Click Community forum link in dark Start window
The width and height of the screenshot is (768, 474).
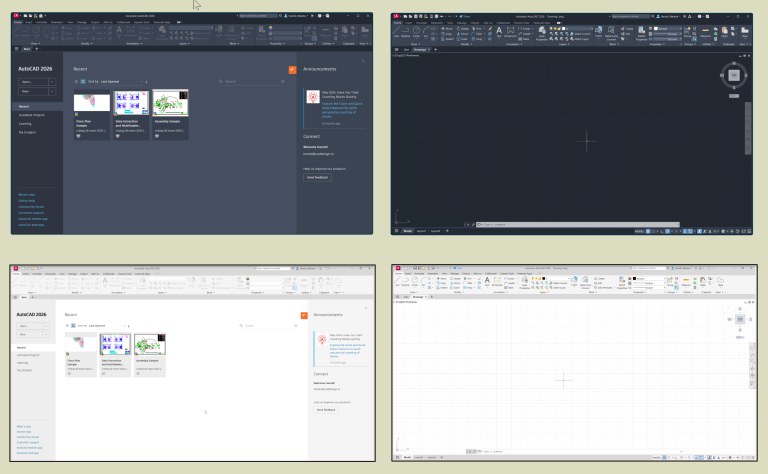click(31, 207)
